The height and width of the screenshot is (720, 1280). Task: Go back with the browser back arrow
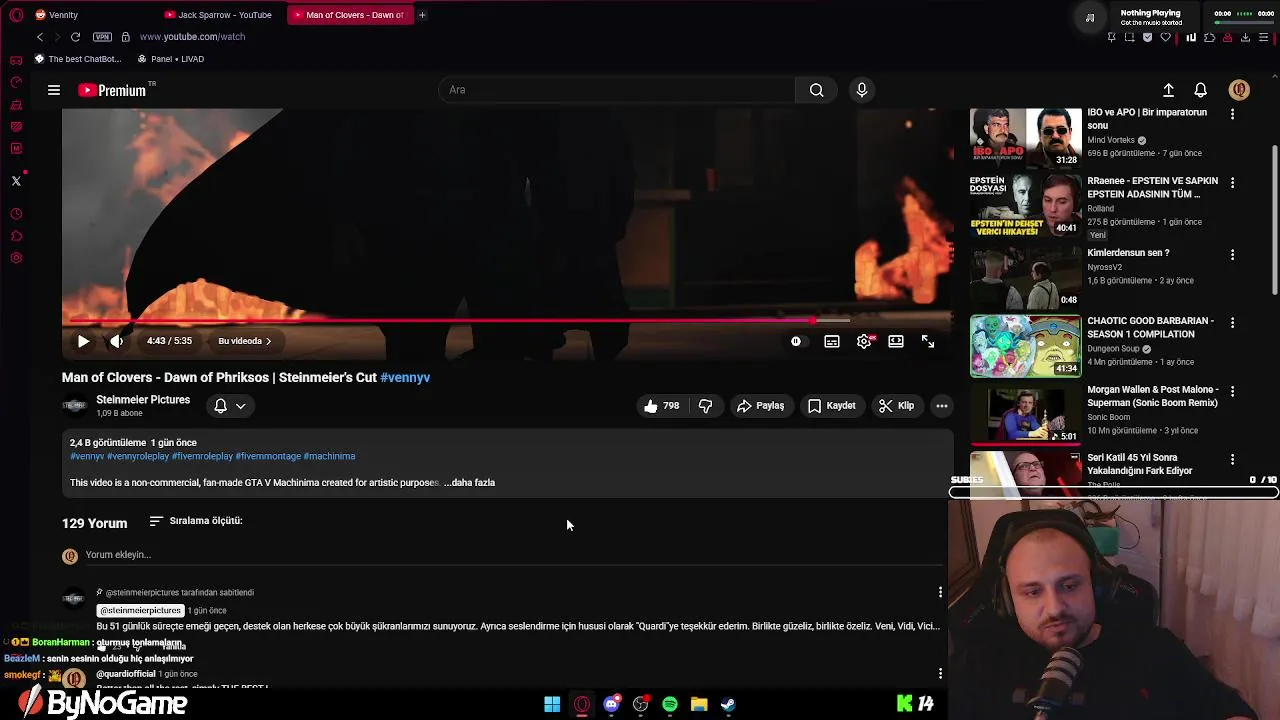click(x=40, y=37)
